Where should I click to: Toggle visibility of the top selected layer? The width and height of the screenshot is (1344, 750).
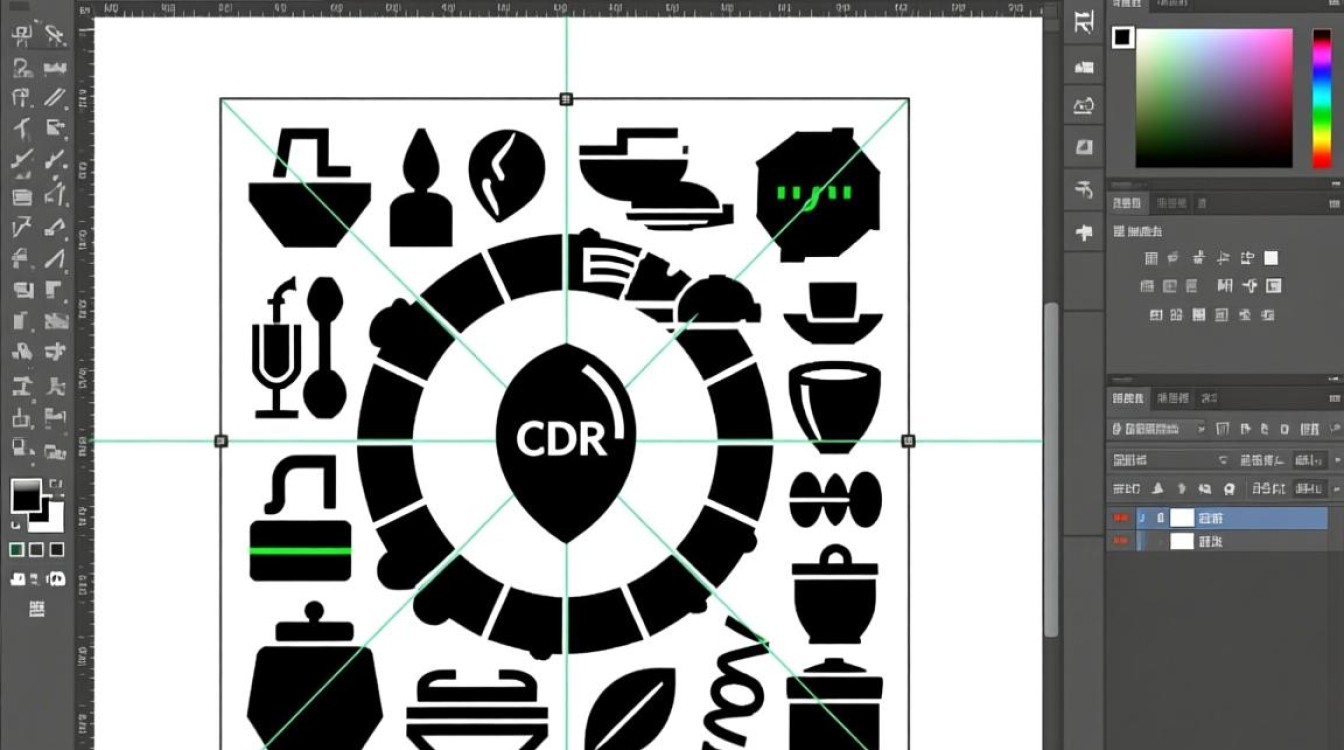(1121, 517)
